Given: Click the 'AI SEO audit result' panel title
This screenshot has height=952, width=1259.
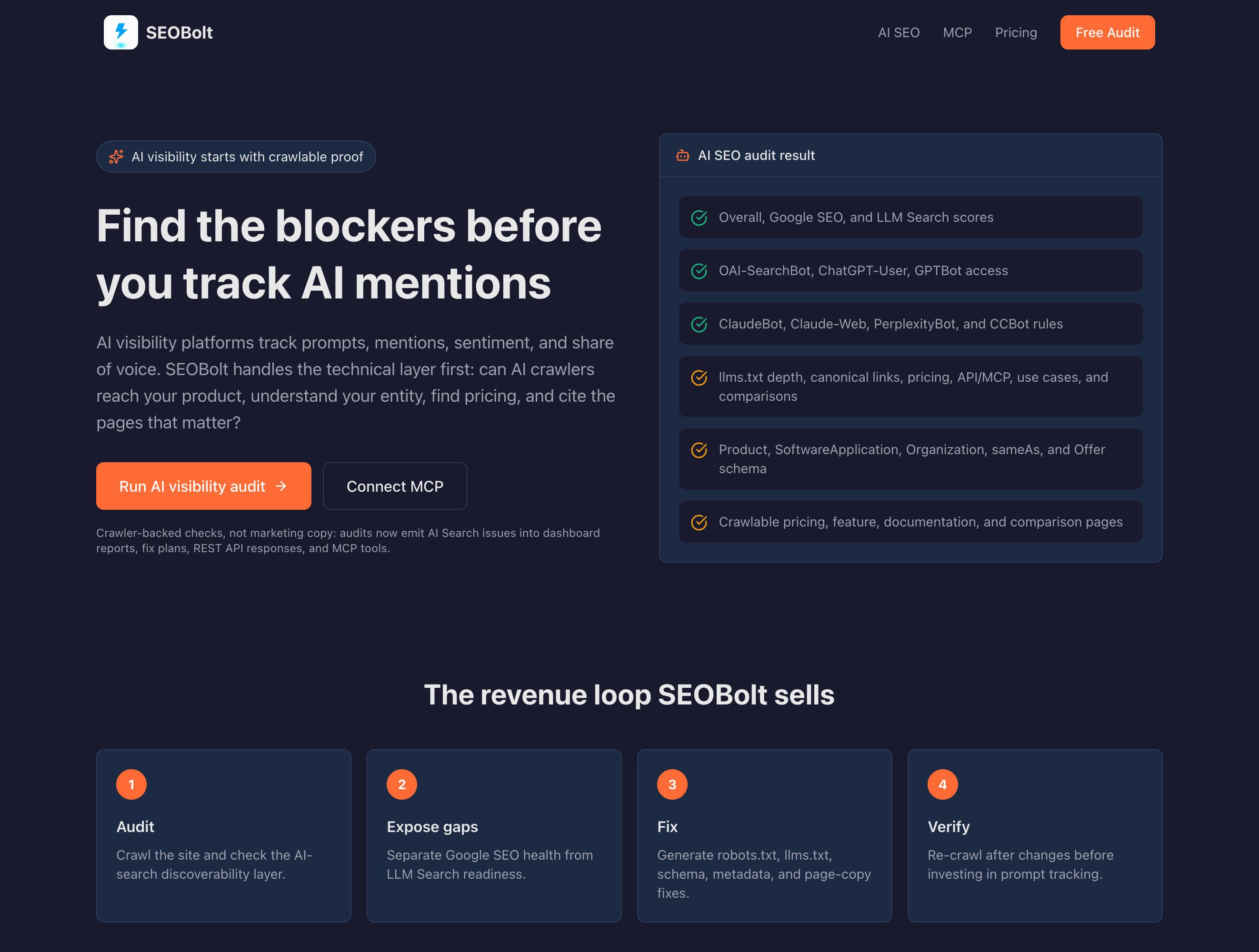Looking at the screenshot, I should point(757,155).
